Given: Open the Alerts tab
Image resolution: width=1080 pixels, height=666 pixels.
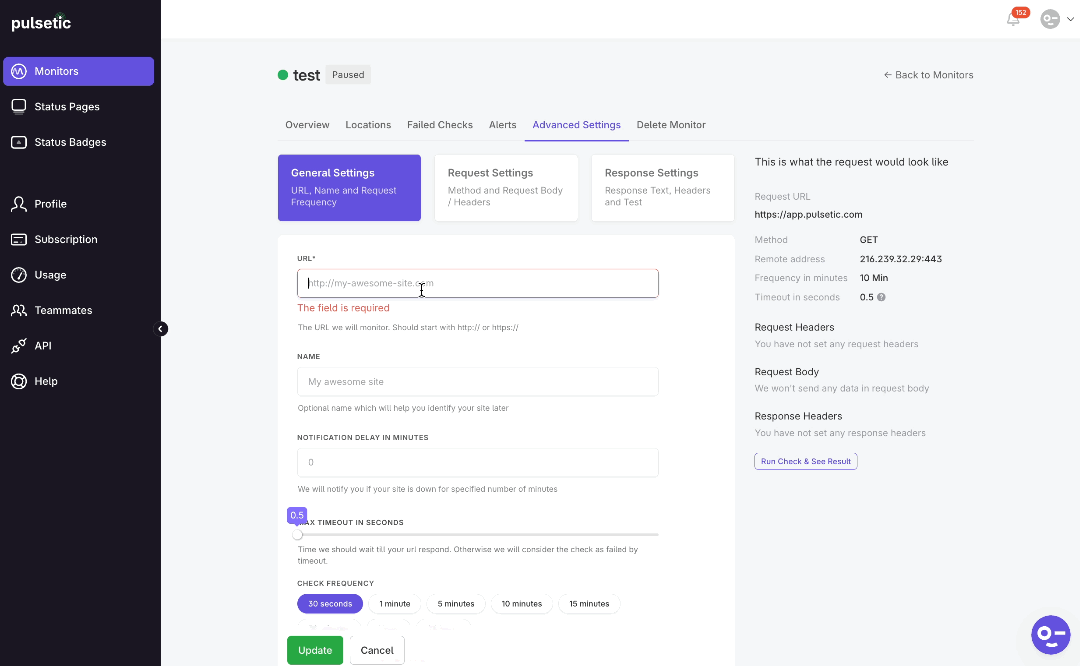Looking at the screenshot, I should click(502, 125).
